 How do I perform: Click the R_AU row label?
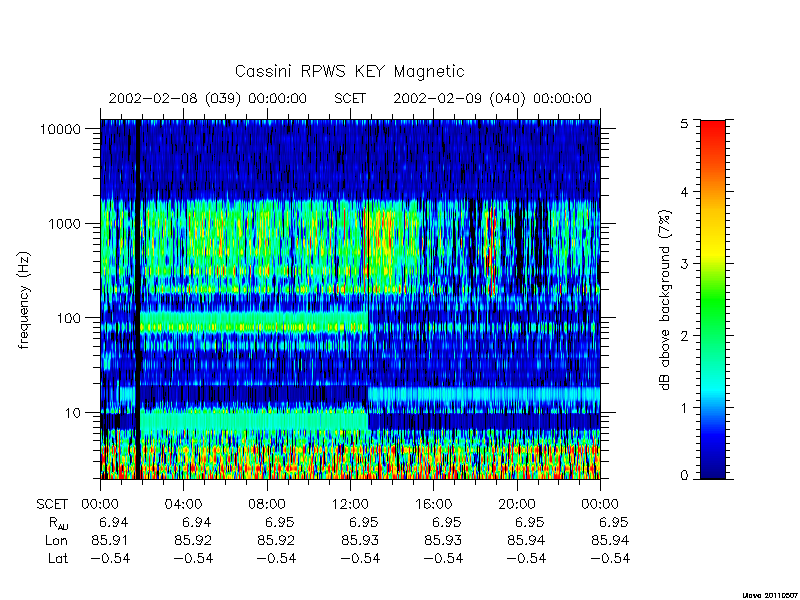pyautogui.click(x=58, y=523)
